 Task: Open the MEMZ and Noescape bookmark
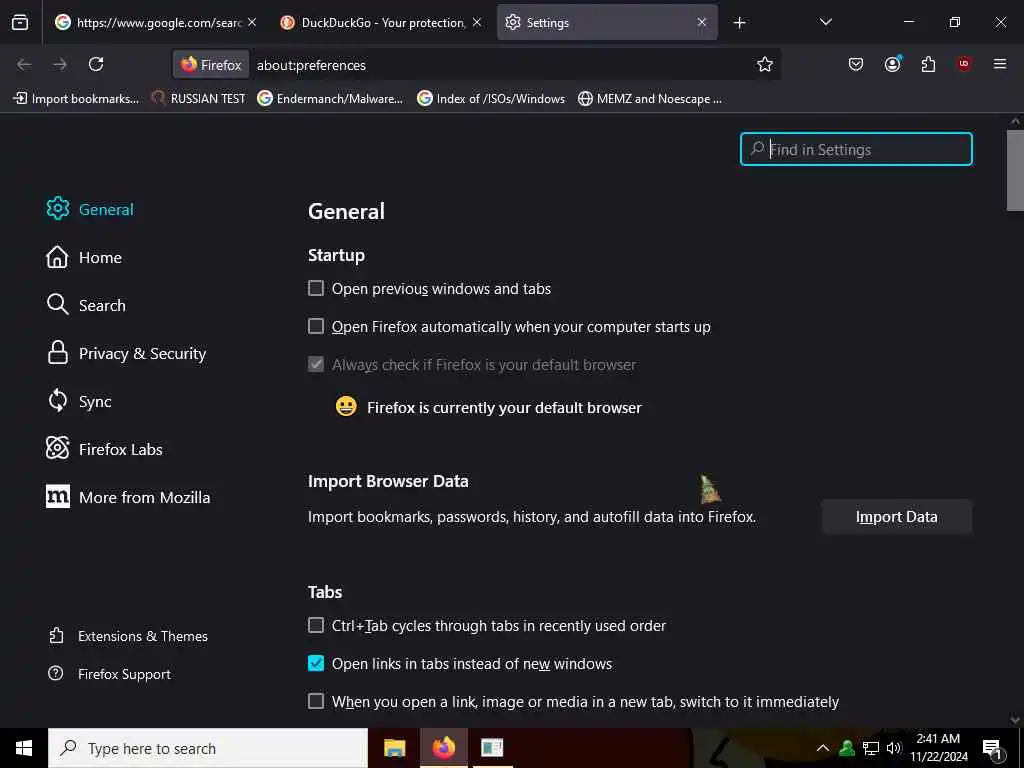click(650, 99)
